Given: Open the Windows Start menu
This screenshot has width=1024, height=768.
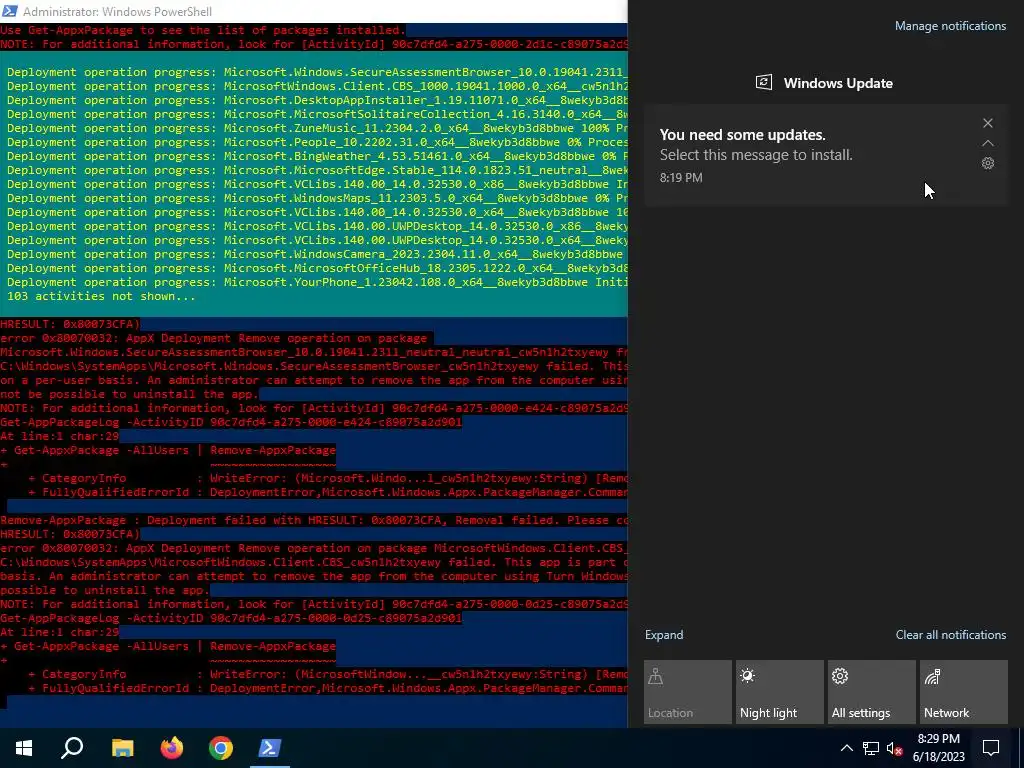Looking at the screenshot, I should [x=24, y=748].
